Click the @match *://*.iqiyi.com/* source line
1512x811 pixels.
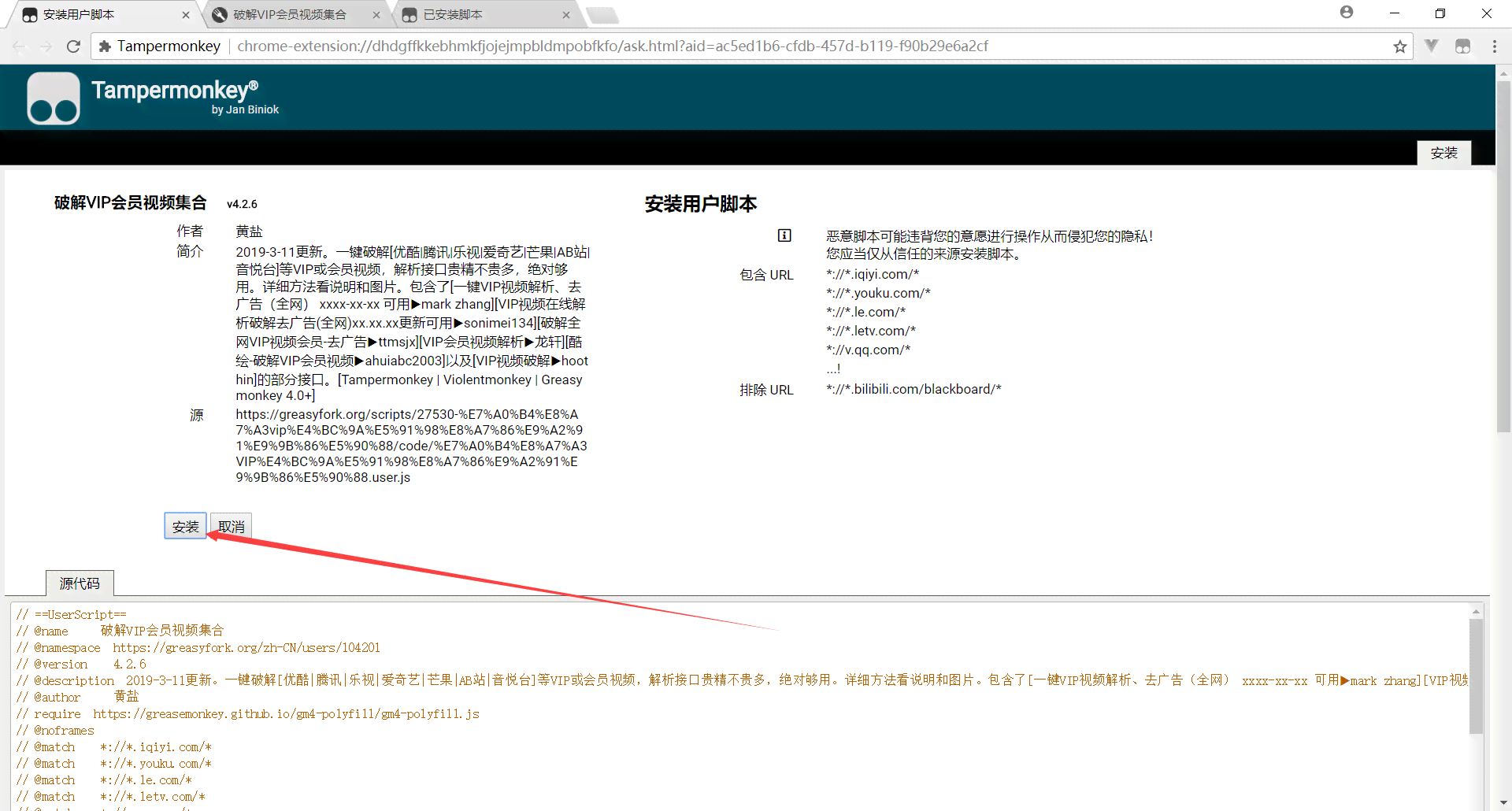tap(113, 746)
